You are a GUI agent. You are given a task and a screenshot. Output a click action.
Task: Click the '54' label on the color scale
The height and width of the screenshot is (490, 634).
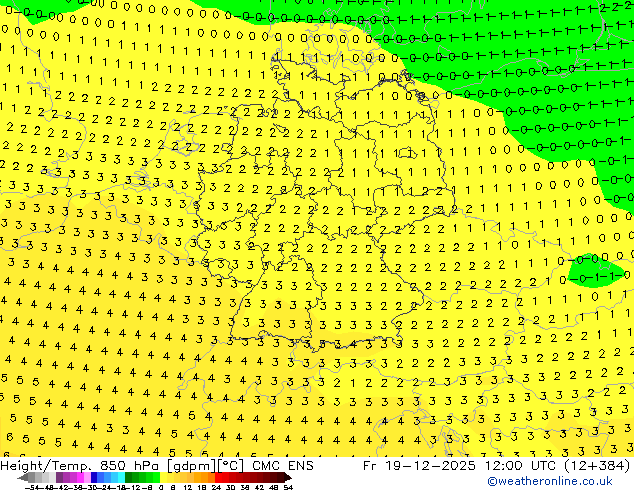[x=288, y=488]
